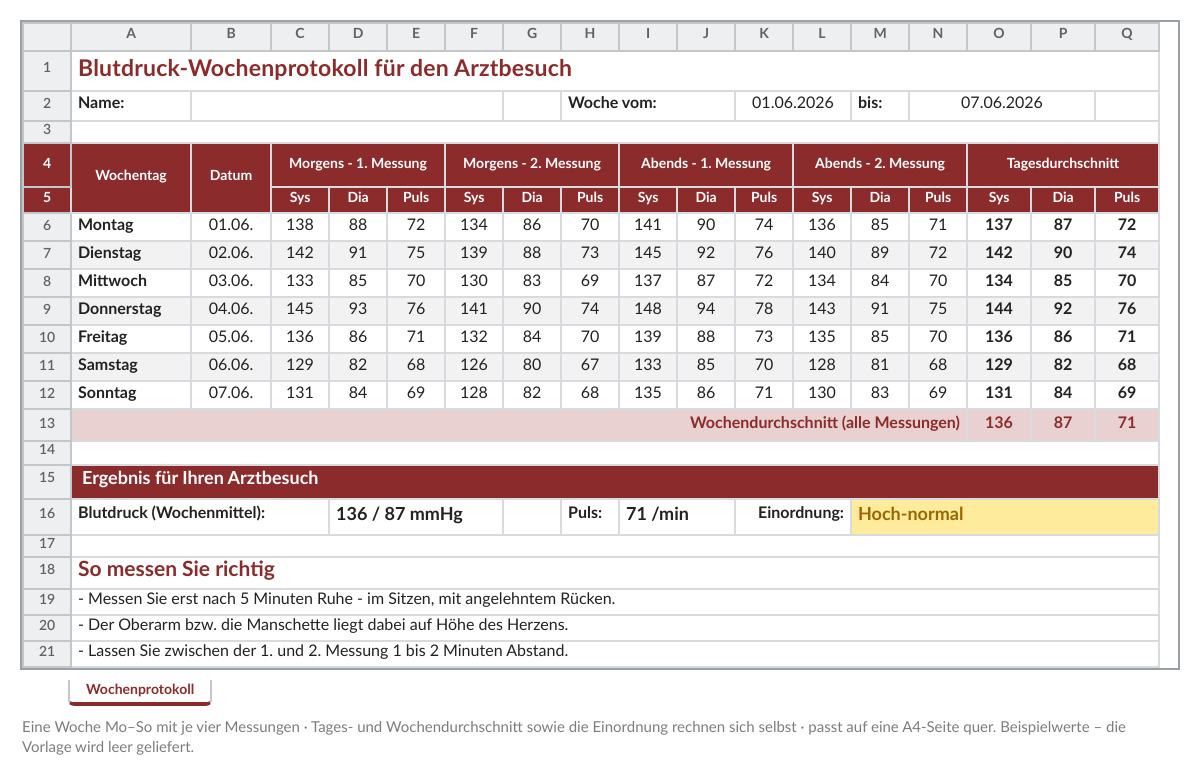
Task: Select weekly average Sys value 136
Action: (999, 423)
